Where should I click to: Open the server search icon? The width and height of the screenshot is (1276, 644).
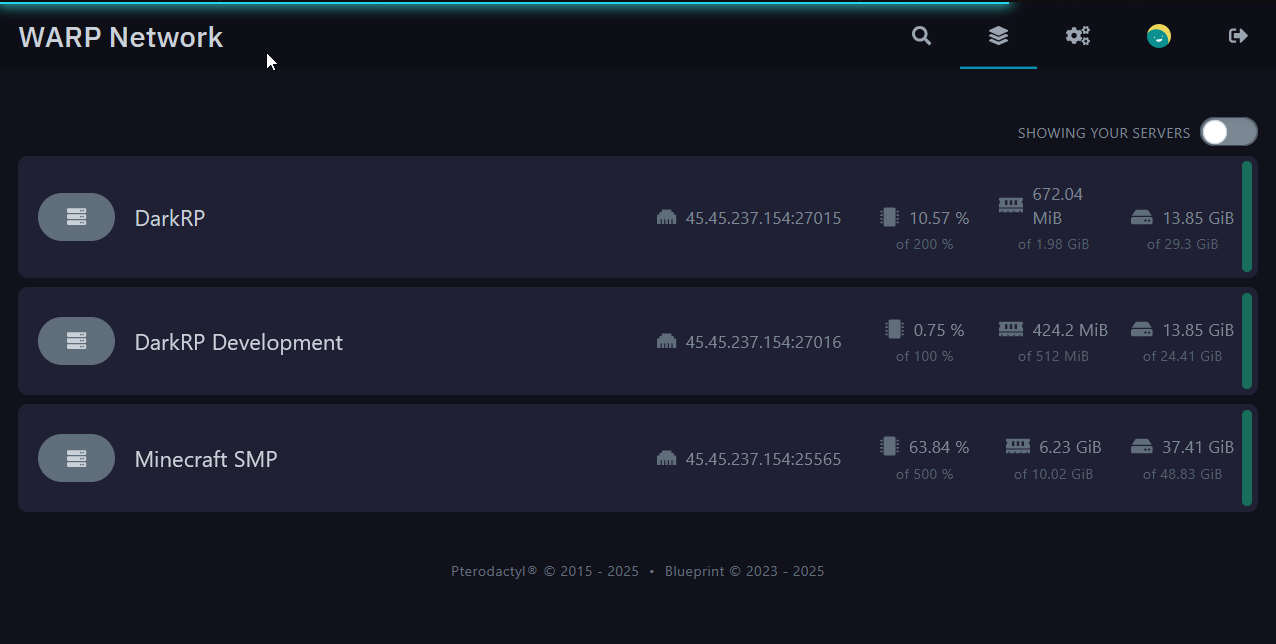click(x=921, y=36)
